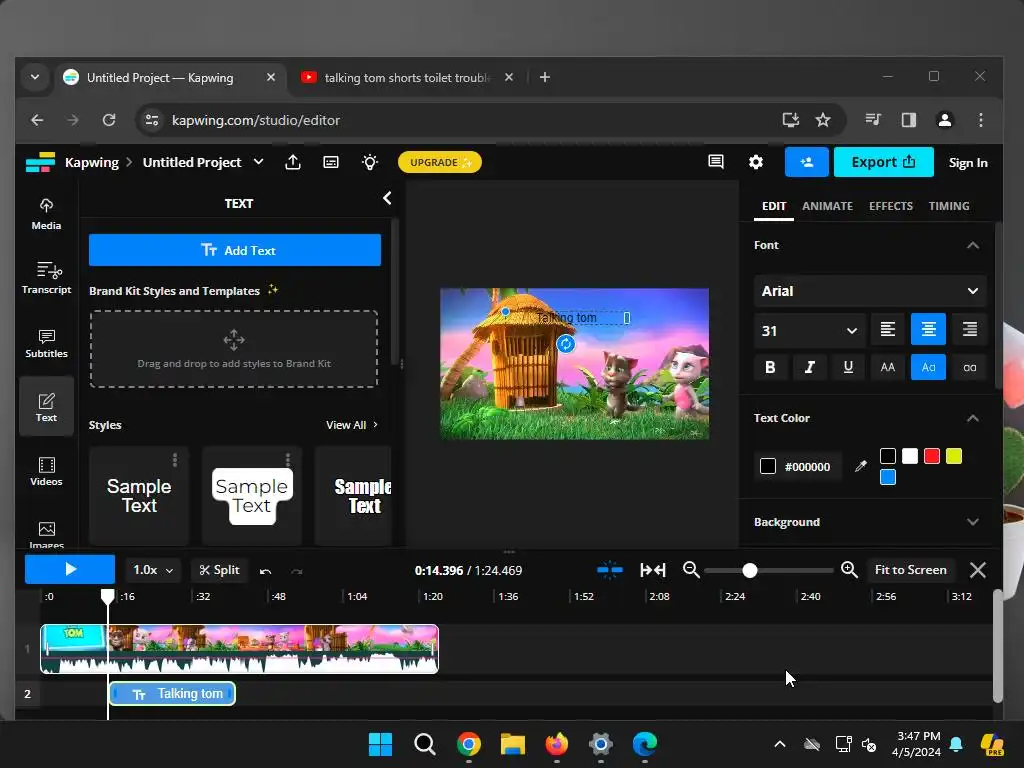Viewport: 1024px width, 768px height.
Task: Switch to the TIMING tab
Action: [949, 206]
